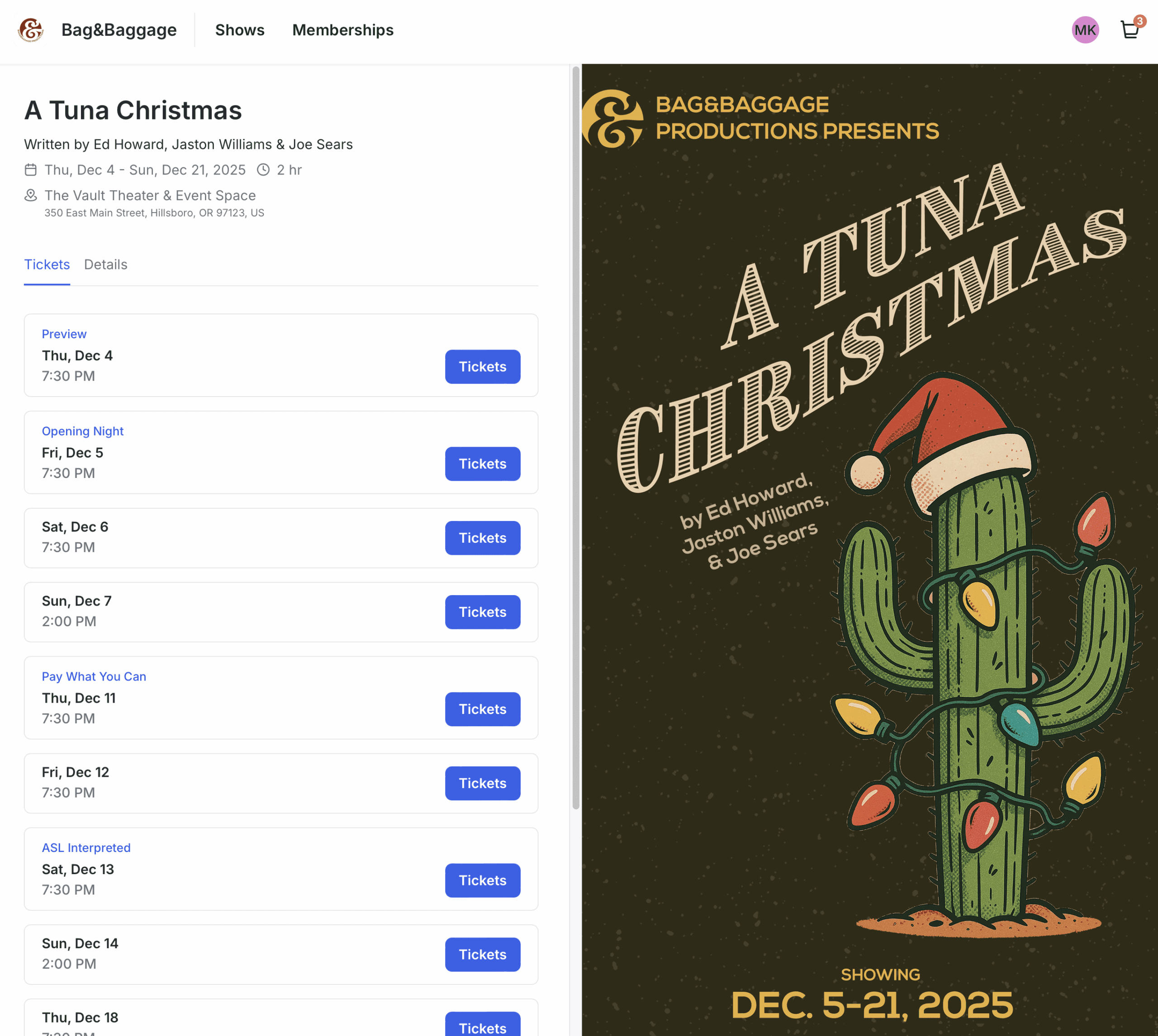
Task: Click The Vault Theater & Event Space venue
Action: point(150,195)
